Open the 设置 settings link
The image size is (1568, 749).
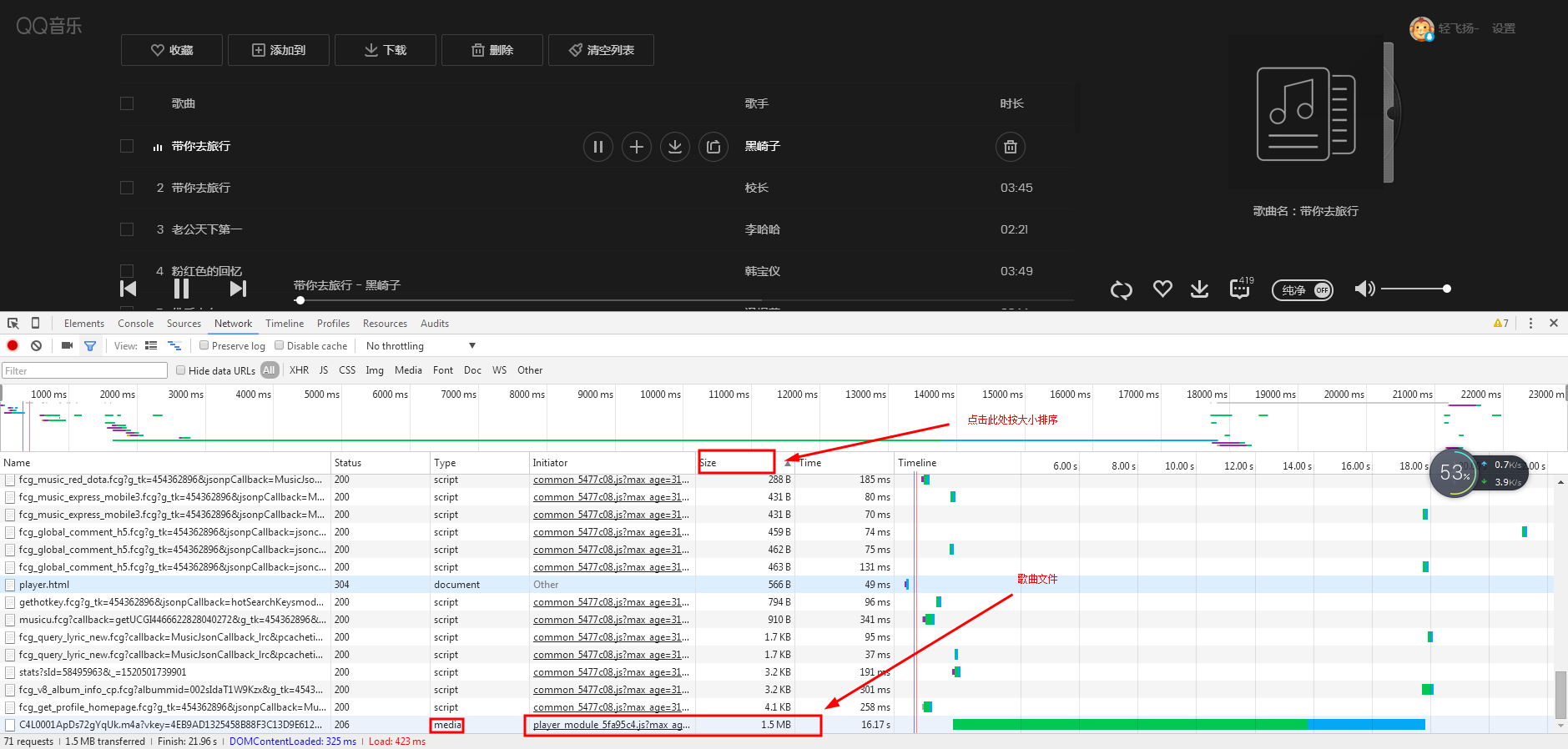[1504, 28]
